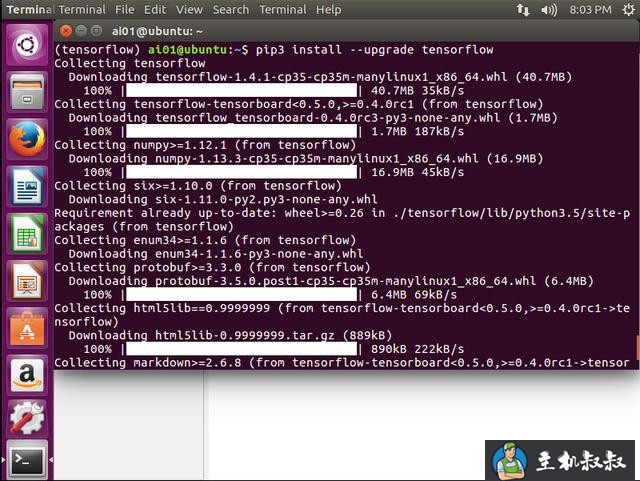This screenshot has height=481, width=640.
Task: Open the network indicator in top panel
Action: 523,10
